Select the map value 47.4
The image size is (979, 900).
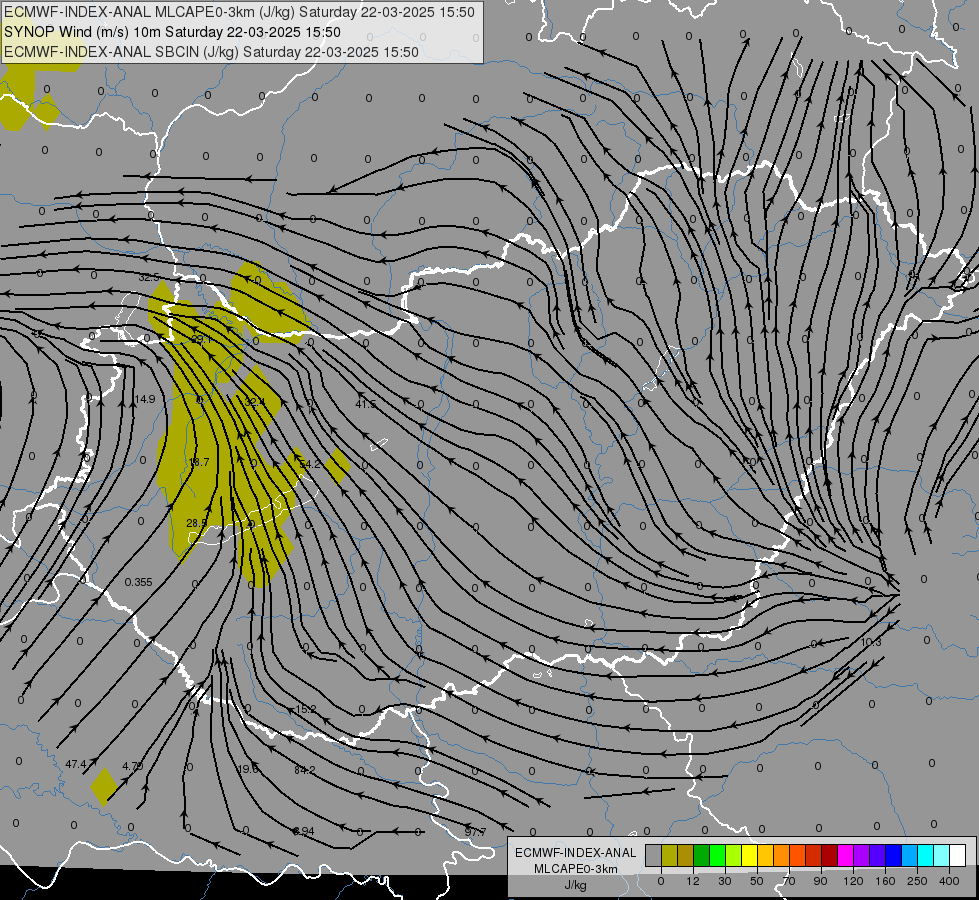pos(76,764)
